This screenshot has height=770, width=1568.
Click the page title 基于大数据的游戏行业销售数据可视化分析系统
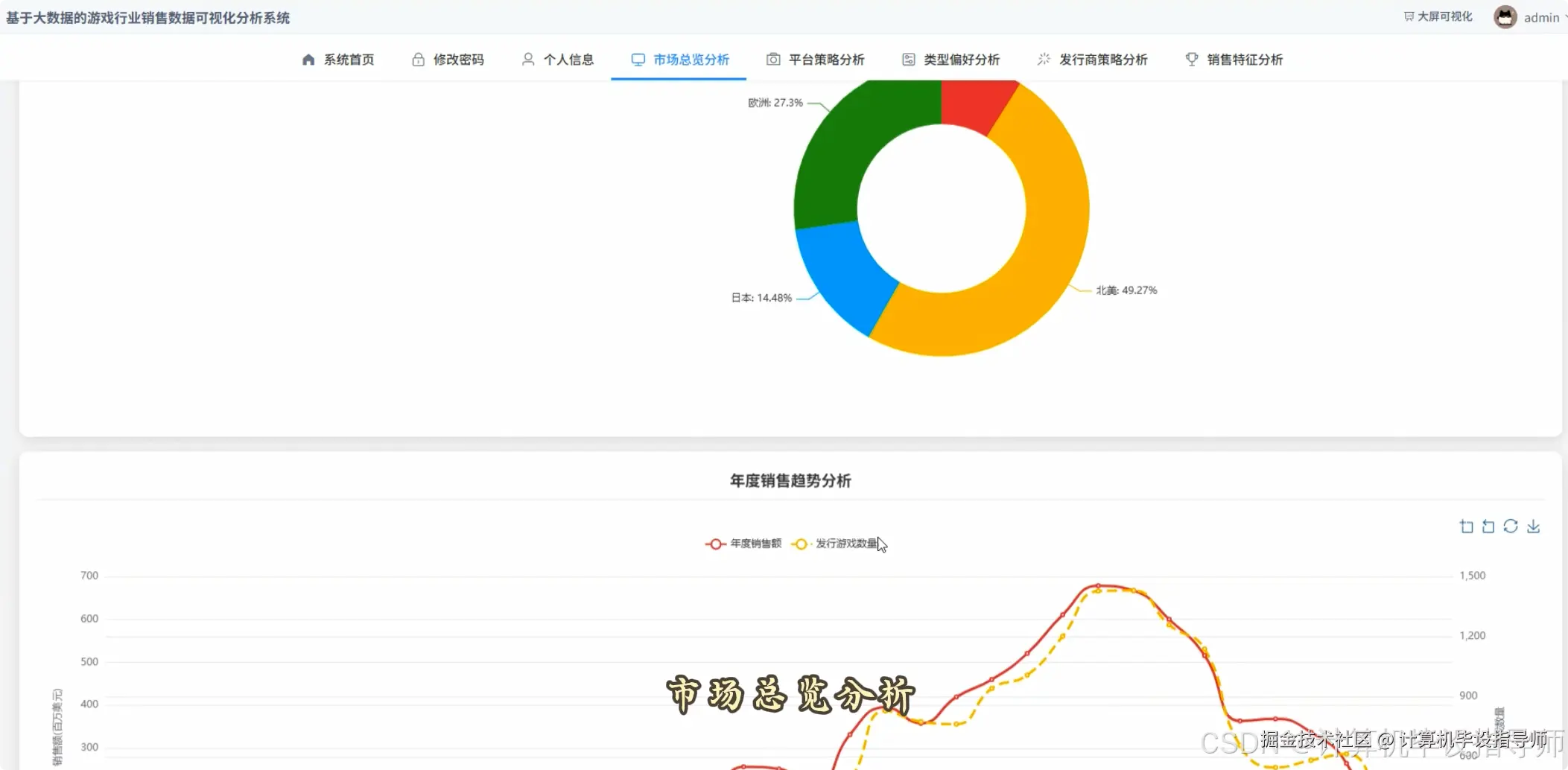[x=148, y=17]
